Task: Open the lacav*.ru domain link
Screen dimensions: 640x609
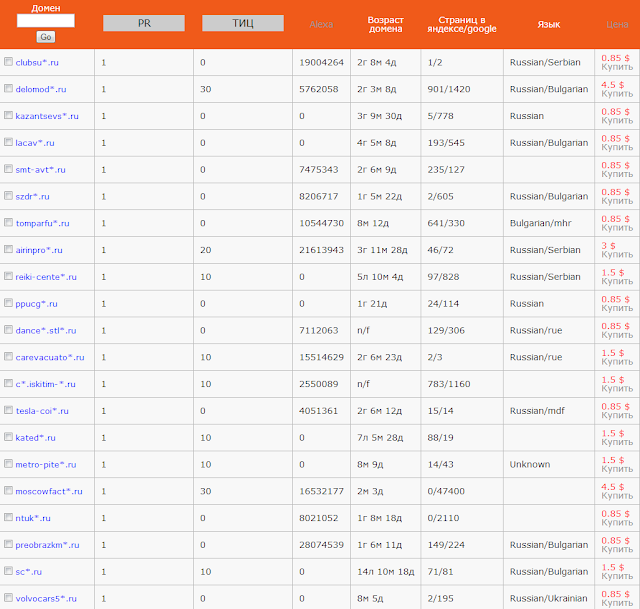Action: point(35,143)
